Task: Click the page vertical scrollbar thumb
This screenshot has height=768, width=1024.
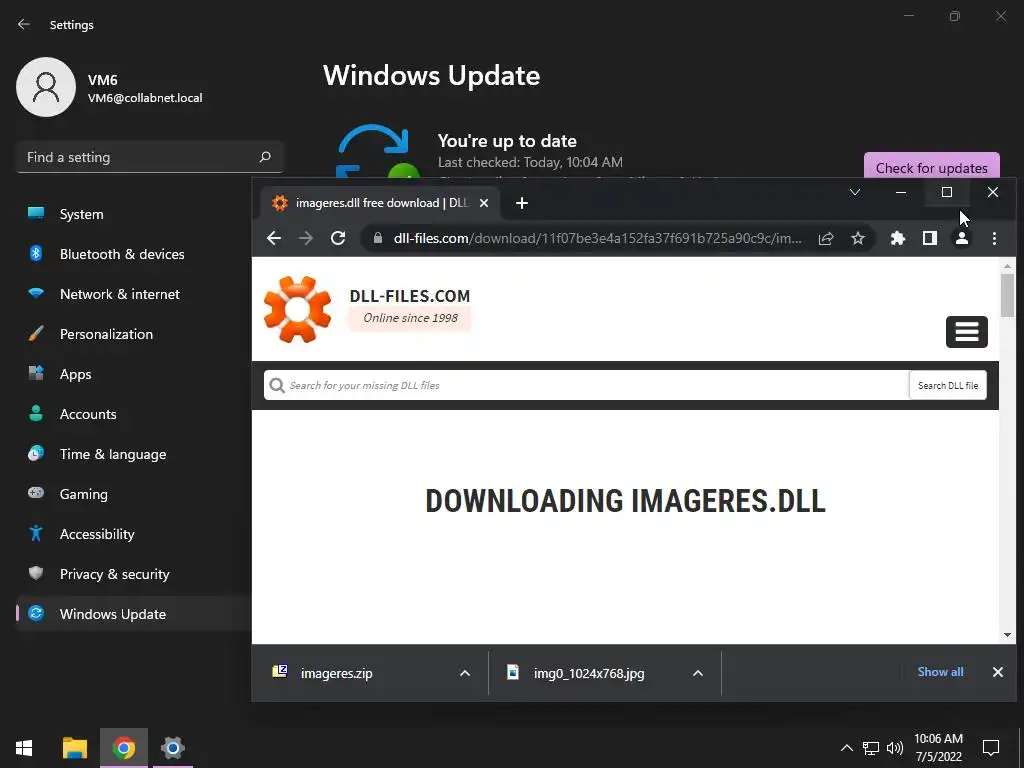Action: [1007, 295]
